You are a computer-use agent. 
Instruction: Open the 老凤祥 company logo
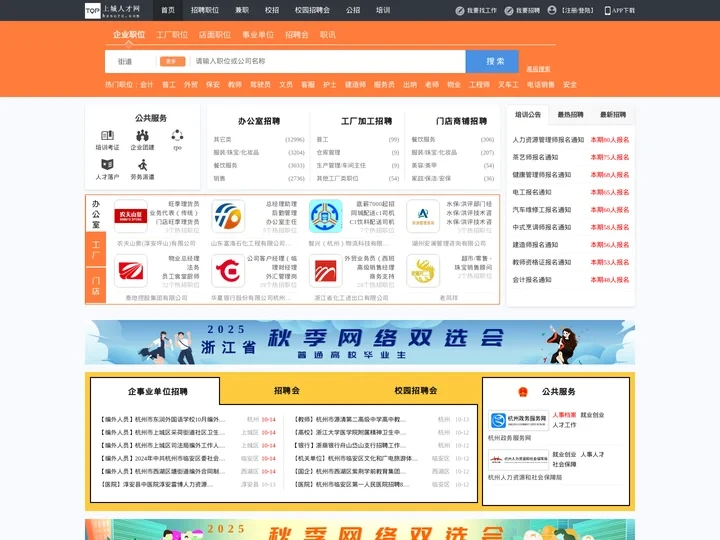click(x=423, y=271)
